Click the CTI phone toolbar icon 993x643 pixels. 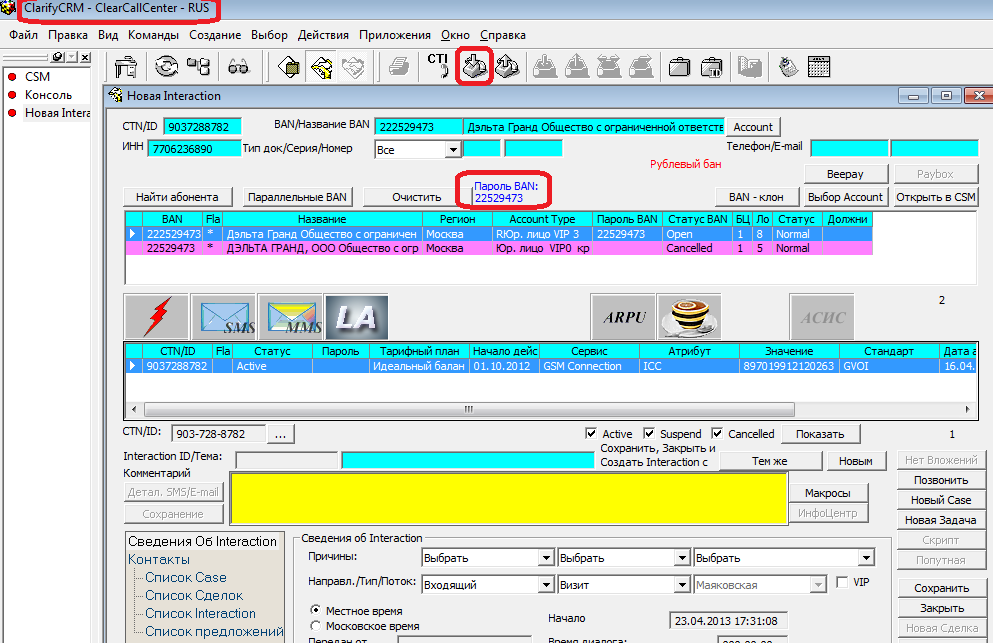[x=438, y=66]
